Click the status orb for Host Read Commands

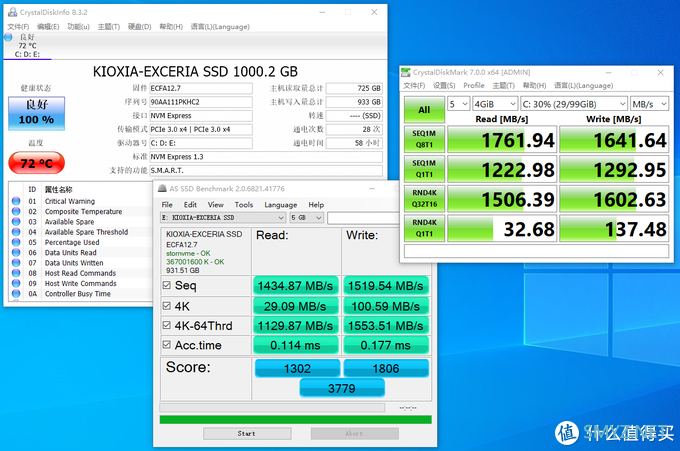(16, 273)
